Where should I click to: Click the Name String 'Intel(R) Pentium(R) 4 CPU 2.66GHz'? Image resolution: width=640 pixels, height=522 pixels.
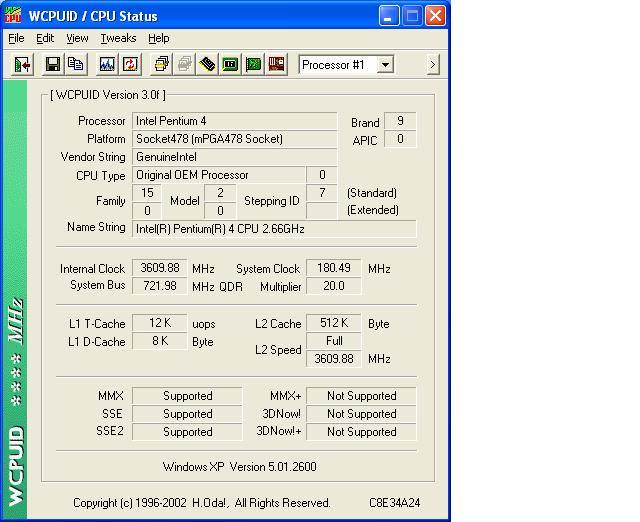pyautogui.click(x=274, y=229)
